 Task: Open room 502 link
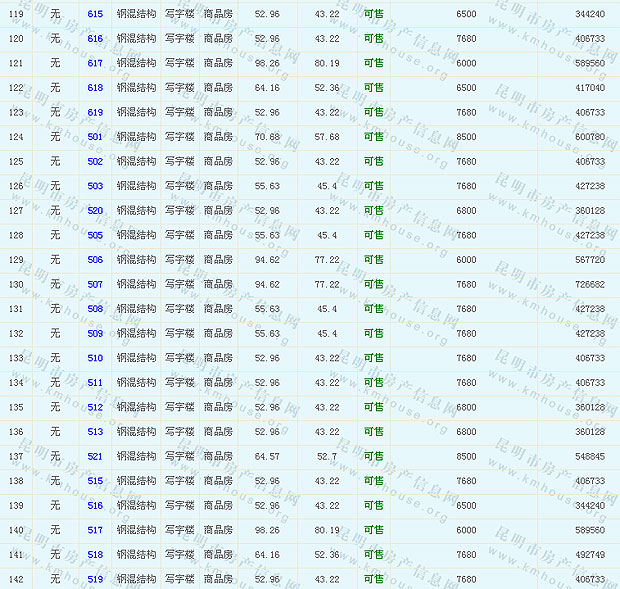tap(95, 161)
